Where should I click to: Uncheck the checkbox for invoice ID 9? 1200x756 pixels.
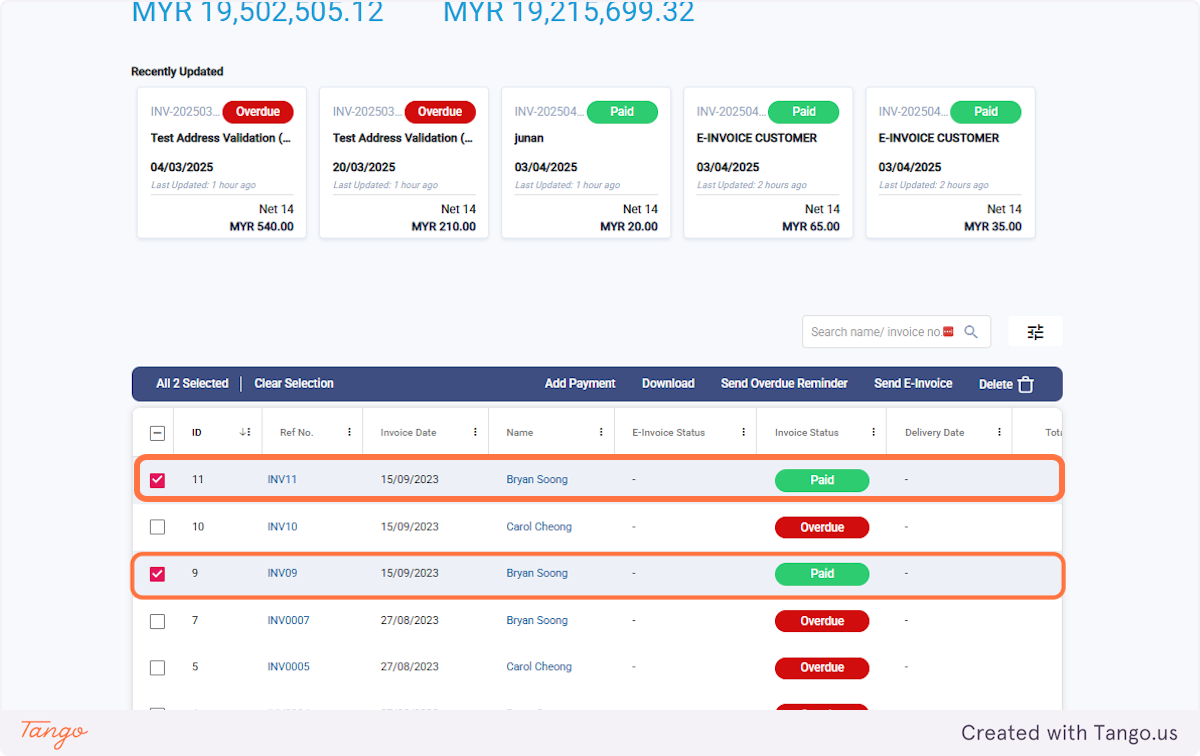[x=157, y=574]
